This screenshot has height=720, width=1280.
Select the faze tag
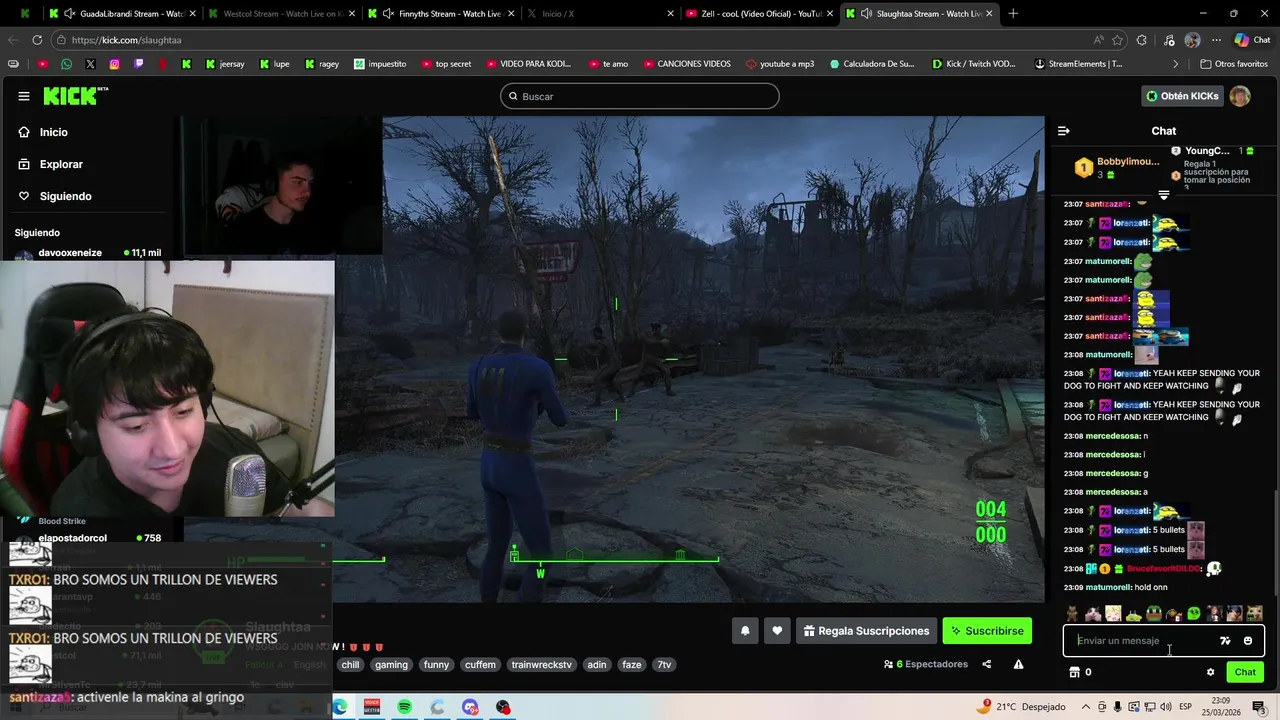pos(632,665)
